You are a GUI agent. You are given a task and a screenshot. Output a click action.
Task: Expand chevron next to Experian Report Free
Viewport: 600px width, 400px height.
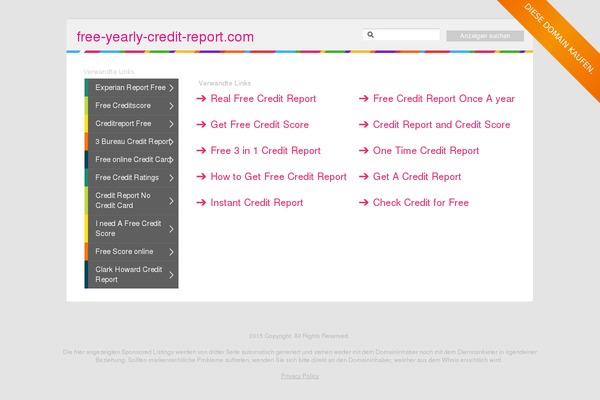(x=171, y=88)
